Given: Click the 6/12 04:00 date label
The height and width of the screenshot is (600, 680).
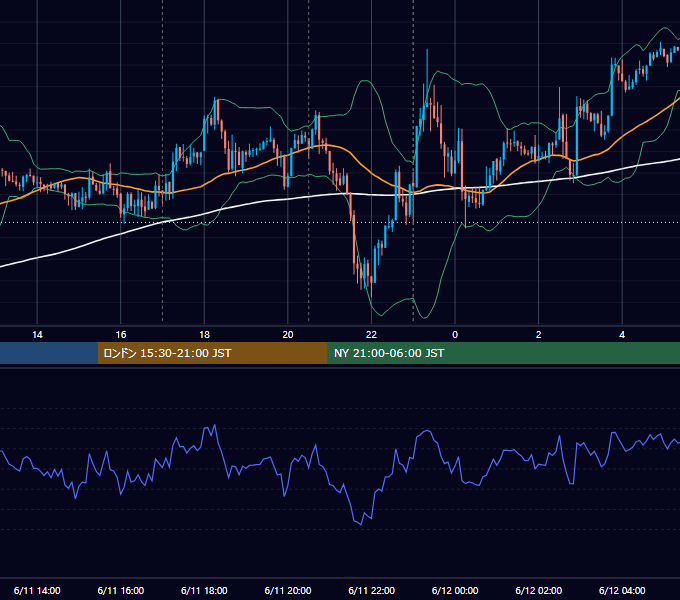Looking at the screenshot, I should (x=622, y=590).
